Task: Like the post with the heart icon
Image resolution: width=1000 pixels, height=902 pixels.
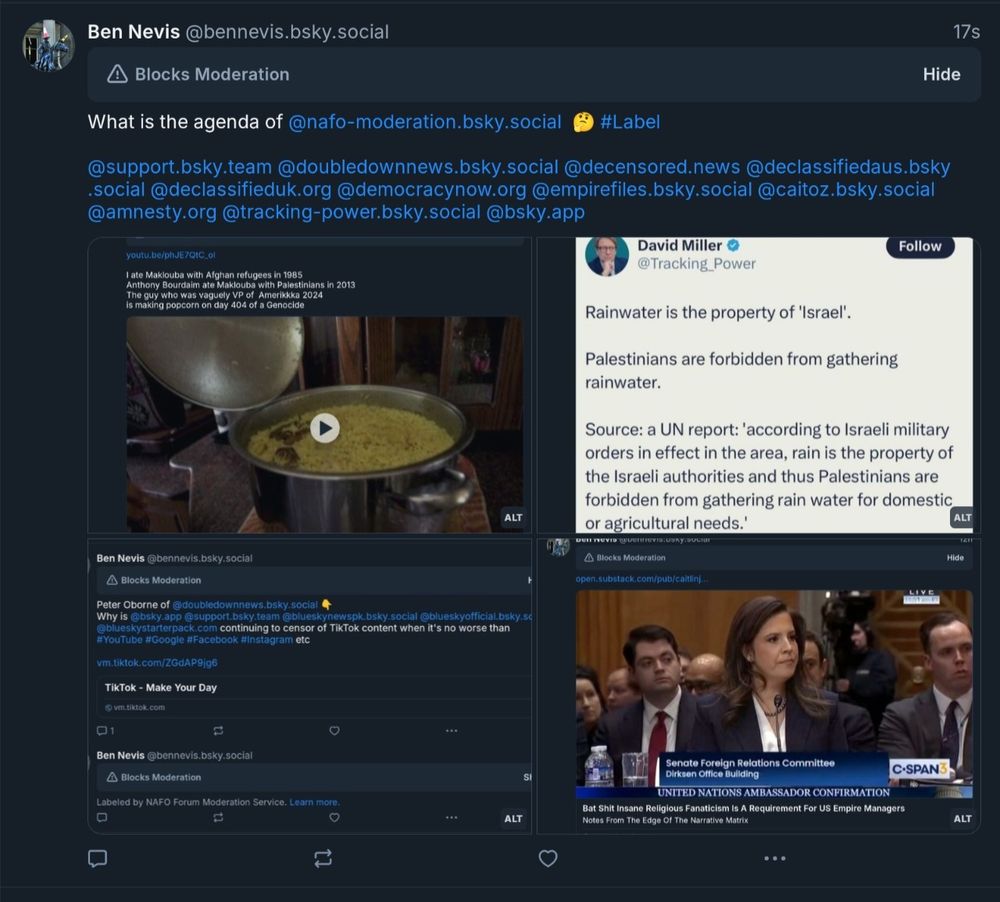Action: pyautogui.click(x=548, y=858)
